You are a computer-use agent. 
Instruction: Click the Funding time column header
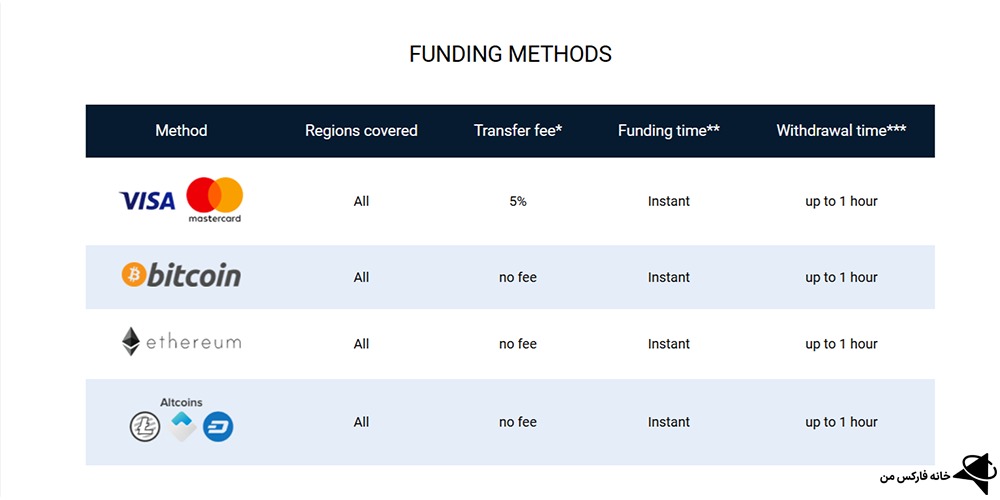click(668, 131)
